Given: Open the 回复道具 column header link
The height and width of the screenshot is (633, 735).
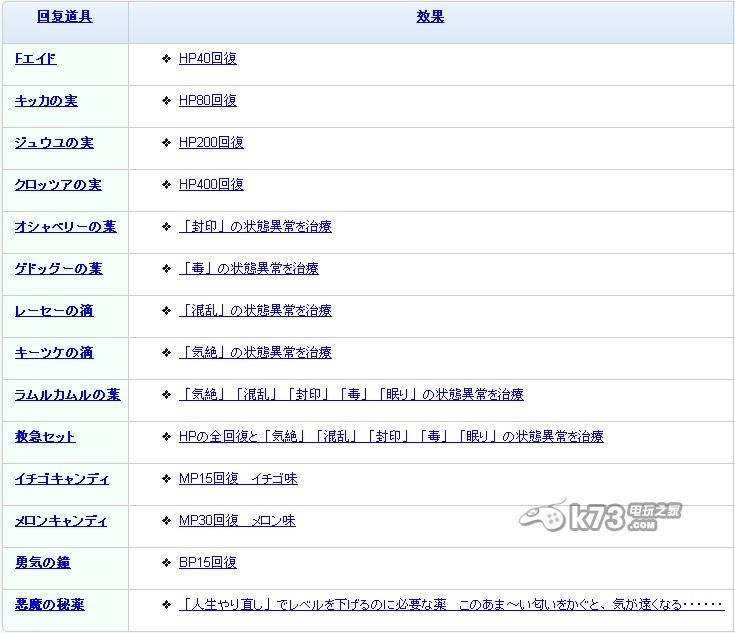Looking at the screenshot, I should coord(64,17).
